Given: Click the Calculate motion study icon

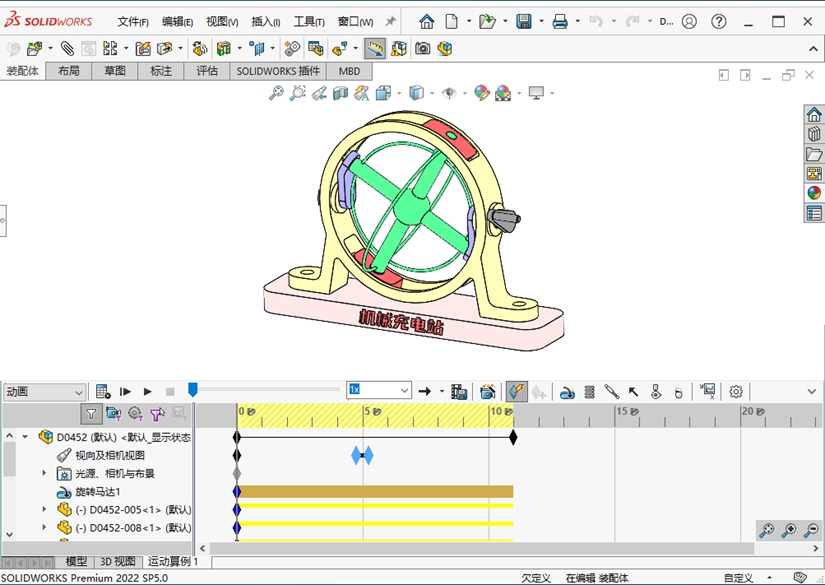Looking at the screenshot, I should point(103,391).
